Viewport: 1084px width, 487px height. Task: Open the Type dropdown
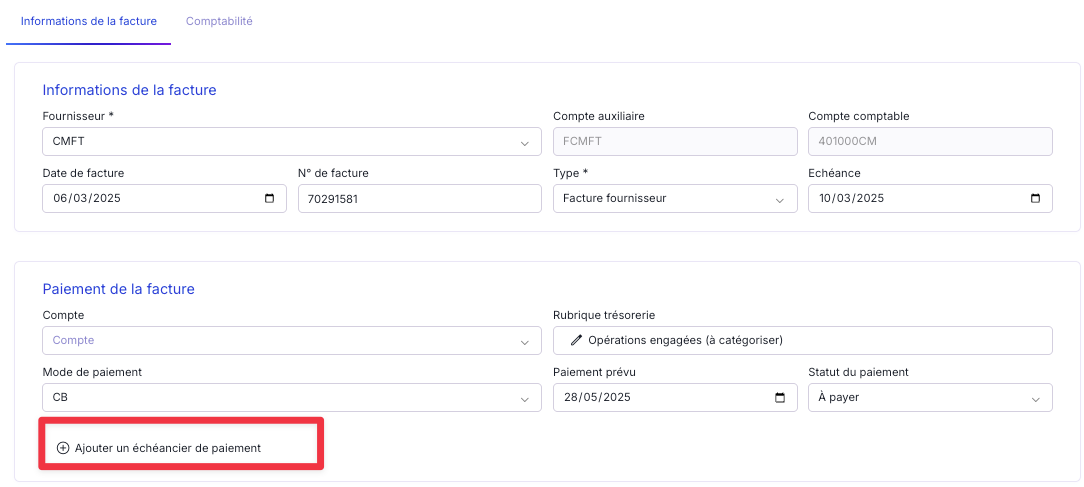click(670, 199)
